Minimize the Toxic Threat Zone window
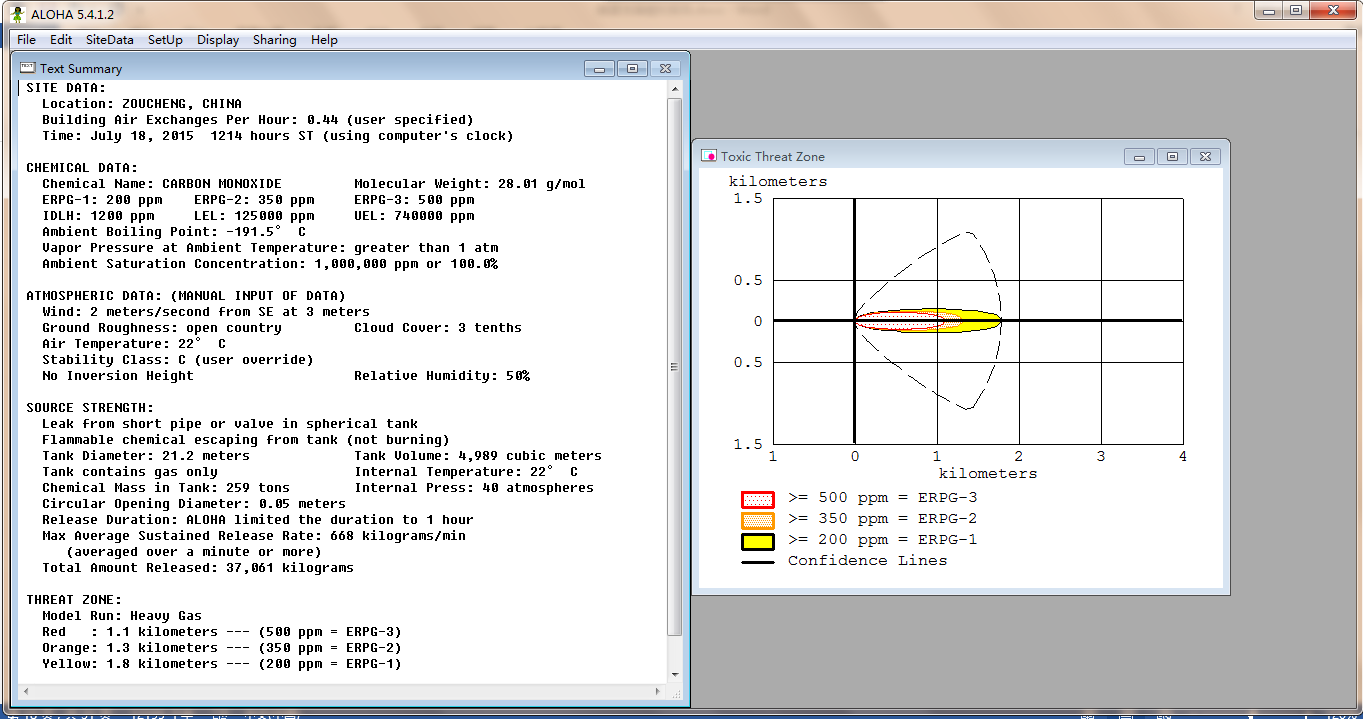Viewport: 1363px width, 719px height. point(1139,157)
